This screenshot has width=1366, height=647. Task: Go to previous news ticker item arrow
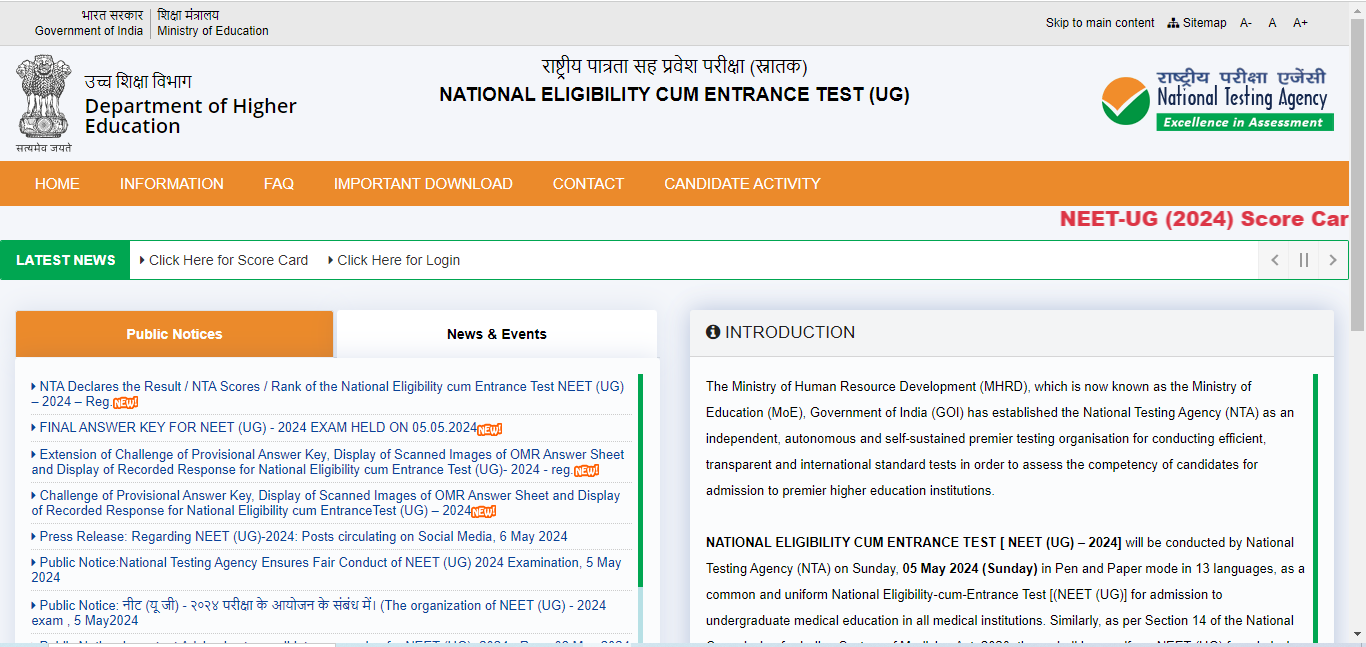(1274, 260)
